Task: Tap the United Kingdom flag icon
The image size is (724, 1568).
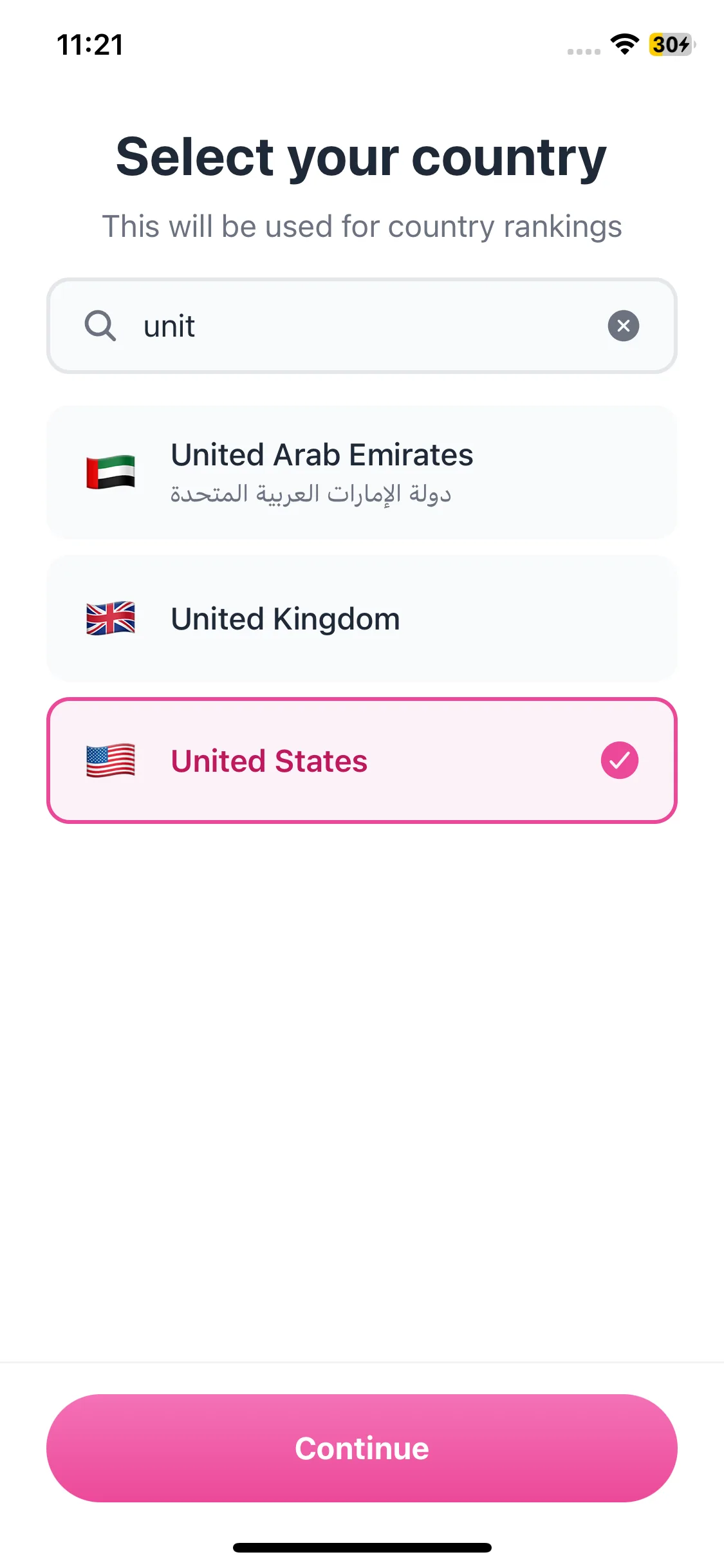Action: pyautogui.click(x=111, y=619)
